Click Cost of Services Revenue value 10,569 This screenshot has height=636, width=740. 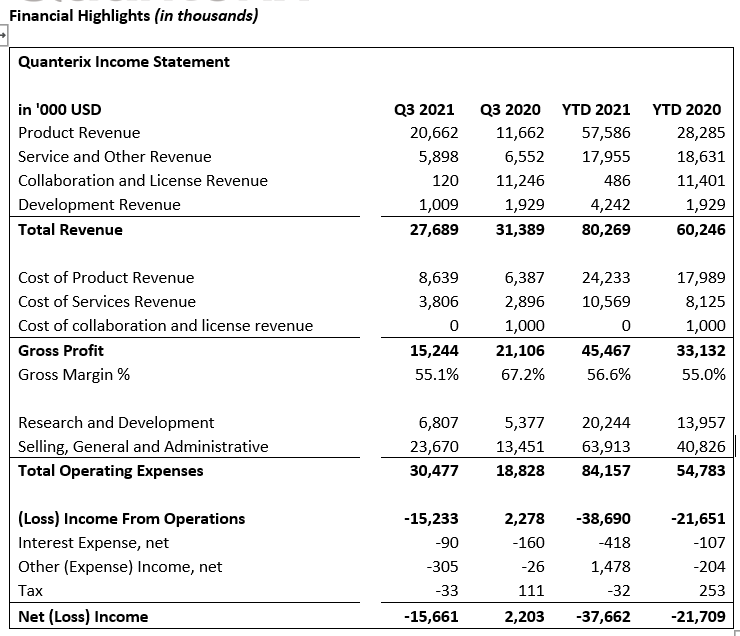click(605, 301)
